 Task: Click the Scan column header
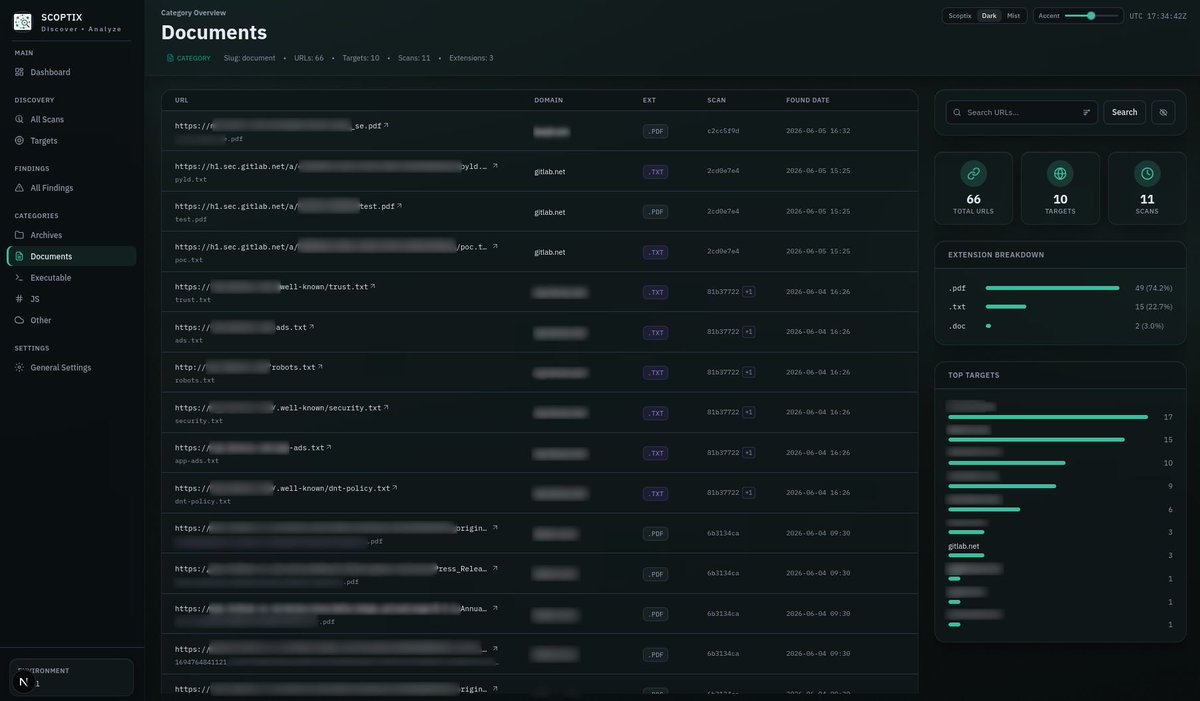click(716, 100)
